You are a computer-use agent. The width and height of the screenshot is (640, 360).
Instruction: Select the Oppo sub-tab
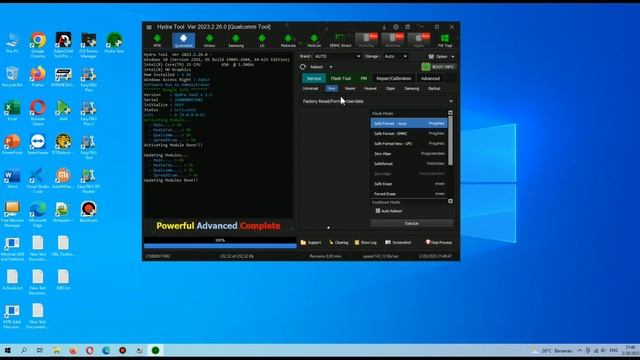pos(391,89)
